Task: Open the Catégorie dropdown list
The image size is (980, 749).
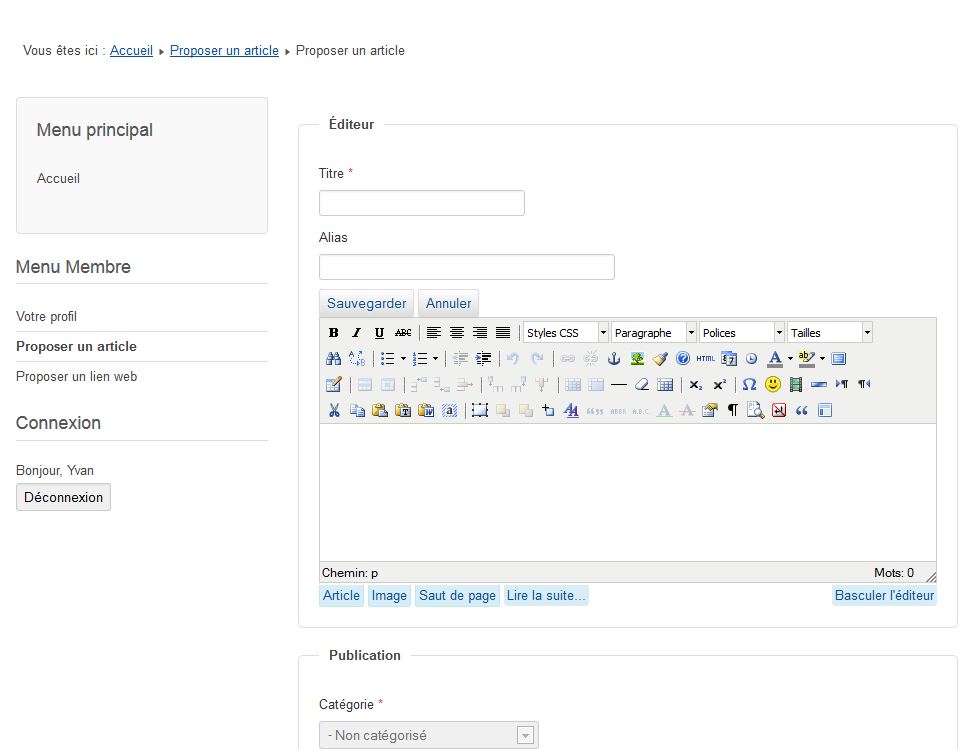Action: click(x=428, y=735)
